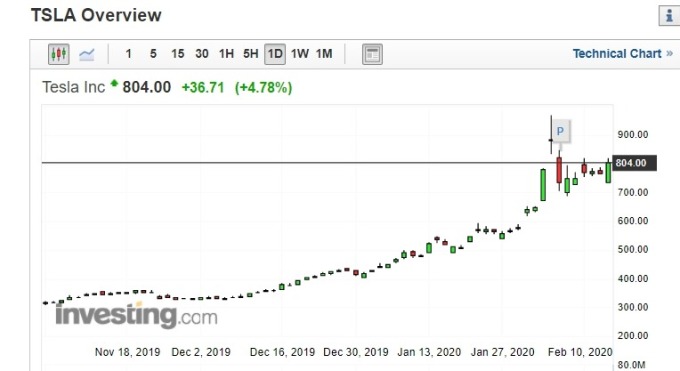Select the 1 minute interval
Viewport: 680px width, 371px height.
(x=128, y=54)
